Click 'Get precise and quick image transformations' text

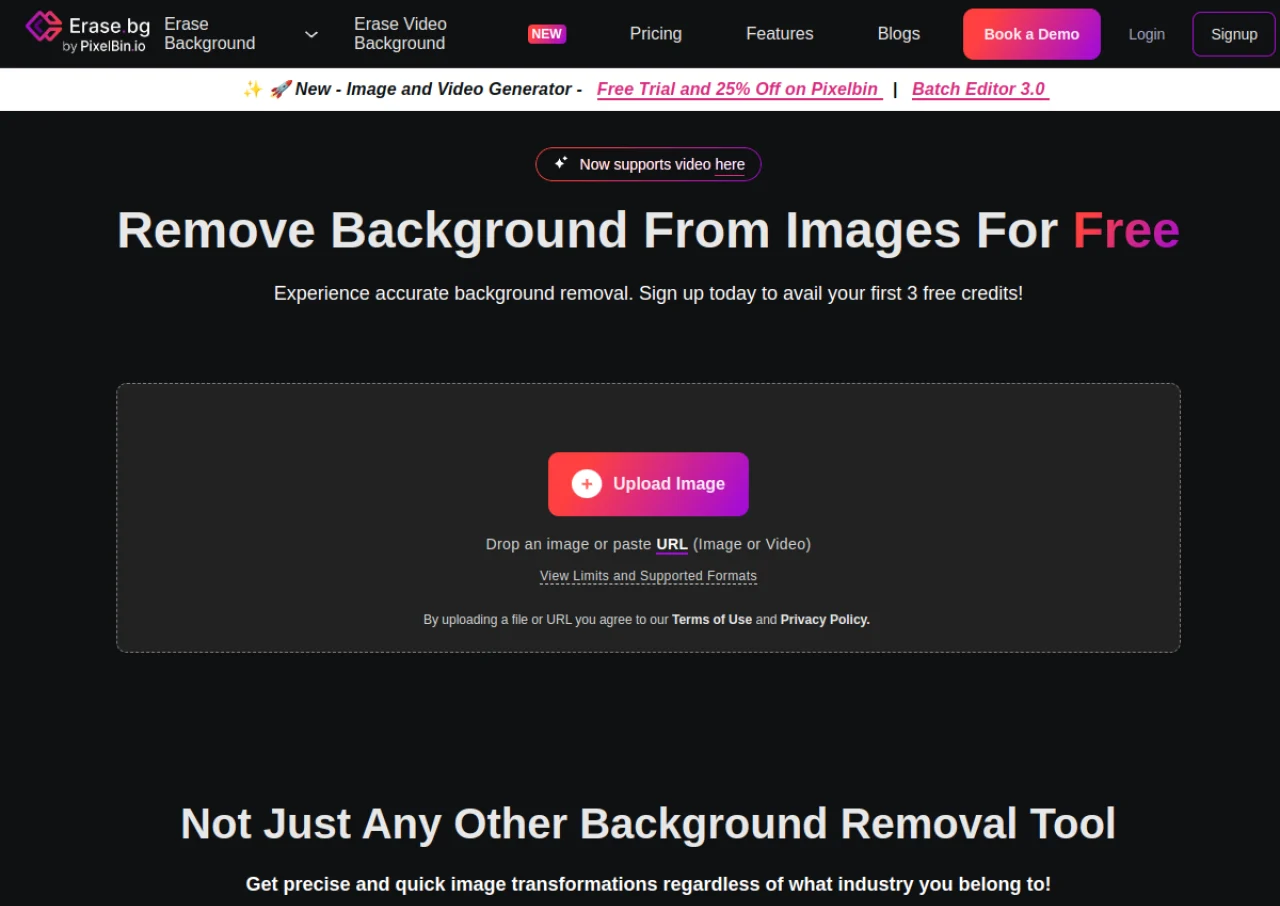648,884
